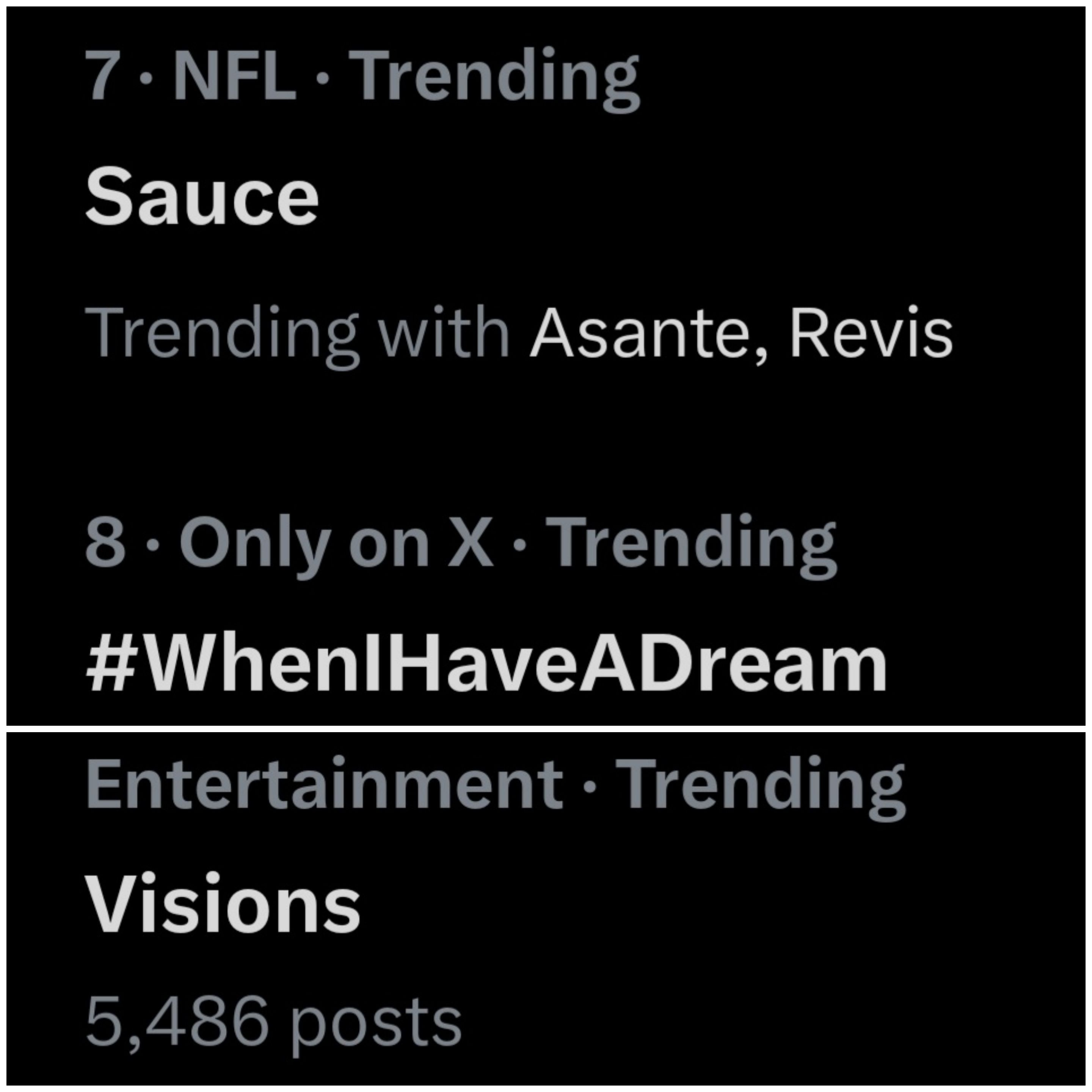
Task: Click "Trending with" text below Sauce
Action: tap(297, 334)
